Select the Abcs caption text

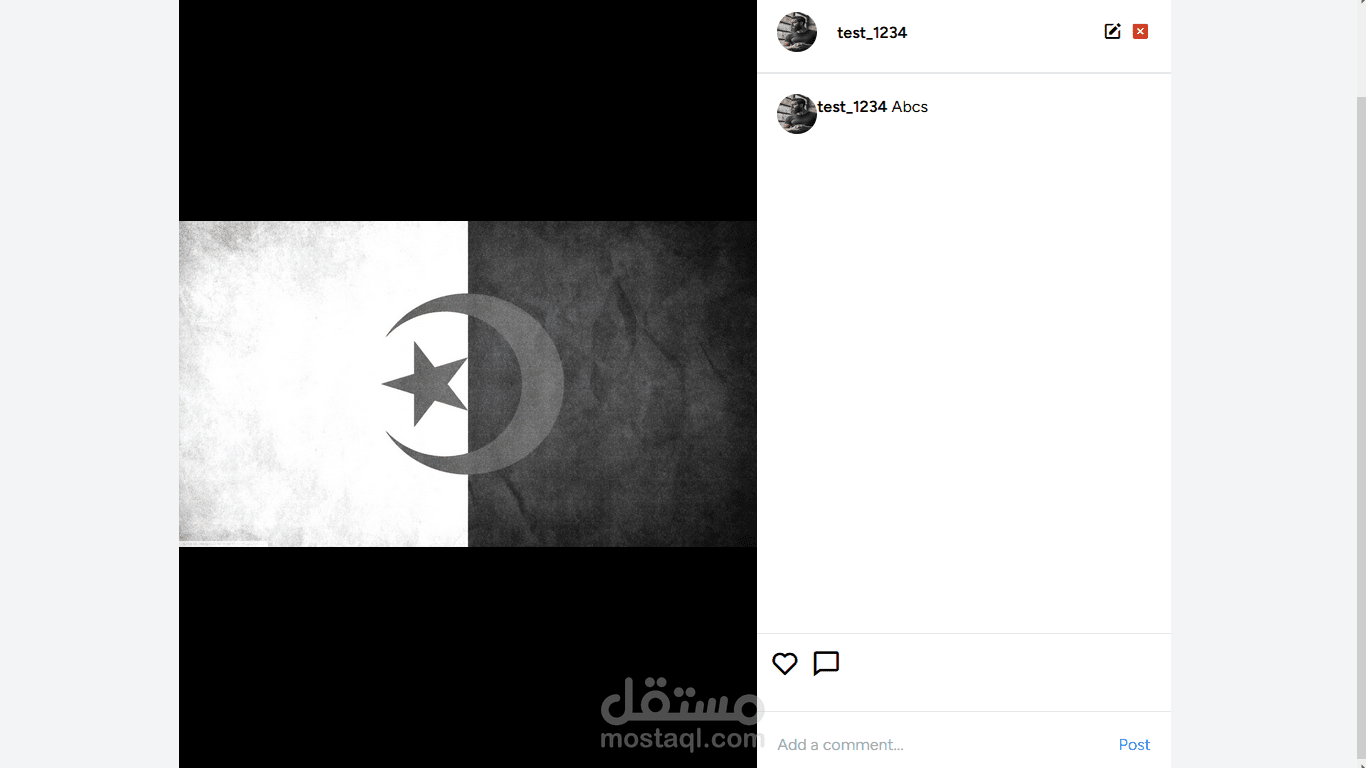coord(910,106)
